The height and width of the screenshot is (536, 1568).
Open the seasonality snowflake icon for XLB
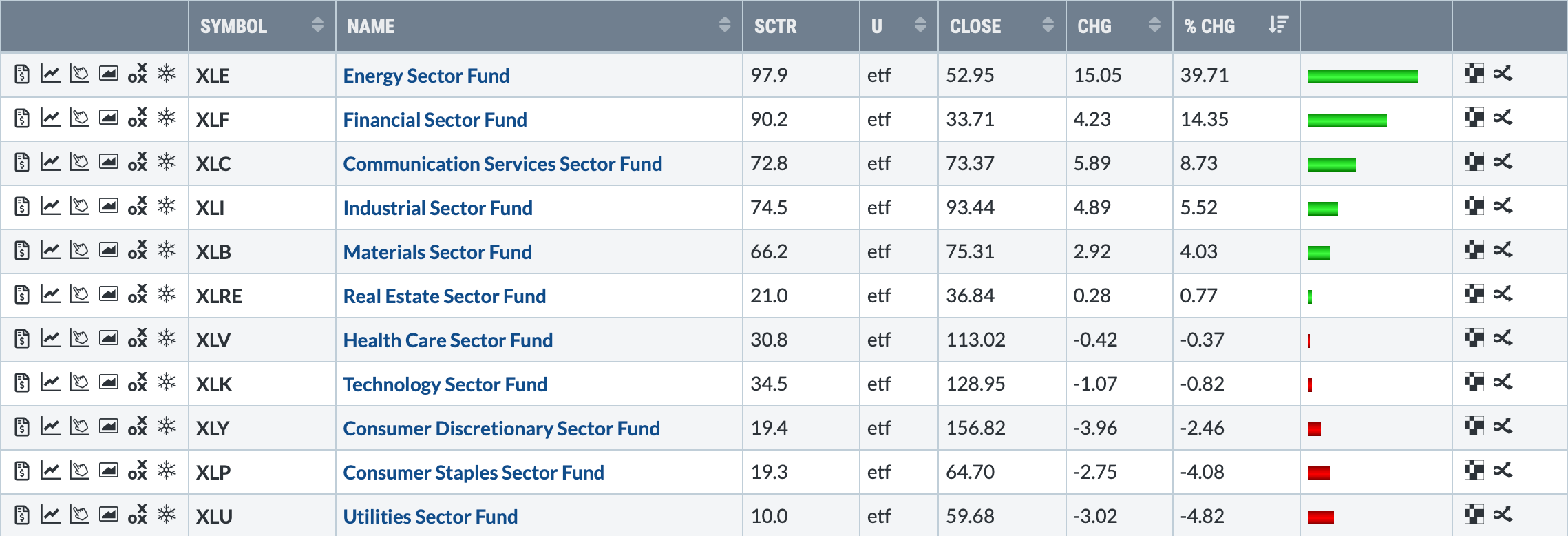[x=167, y=251]
